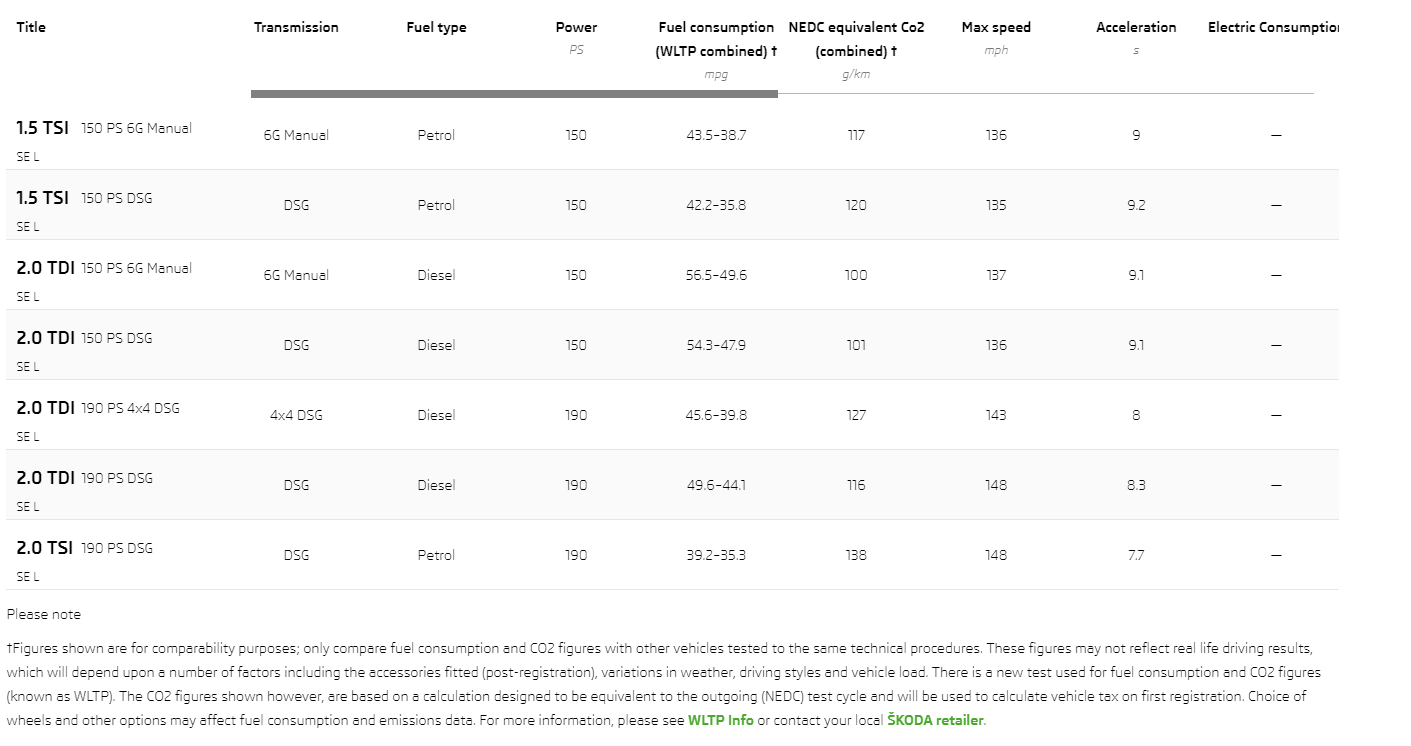The height and width of the screenshot is (746, 1411).
Task: Select the 2.0 TDI 190 PS 4x4 DSG title
Action: click(x=98, y=408)
